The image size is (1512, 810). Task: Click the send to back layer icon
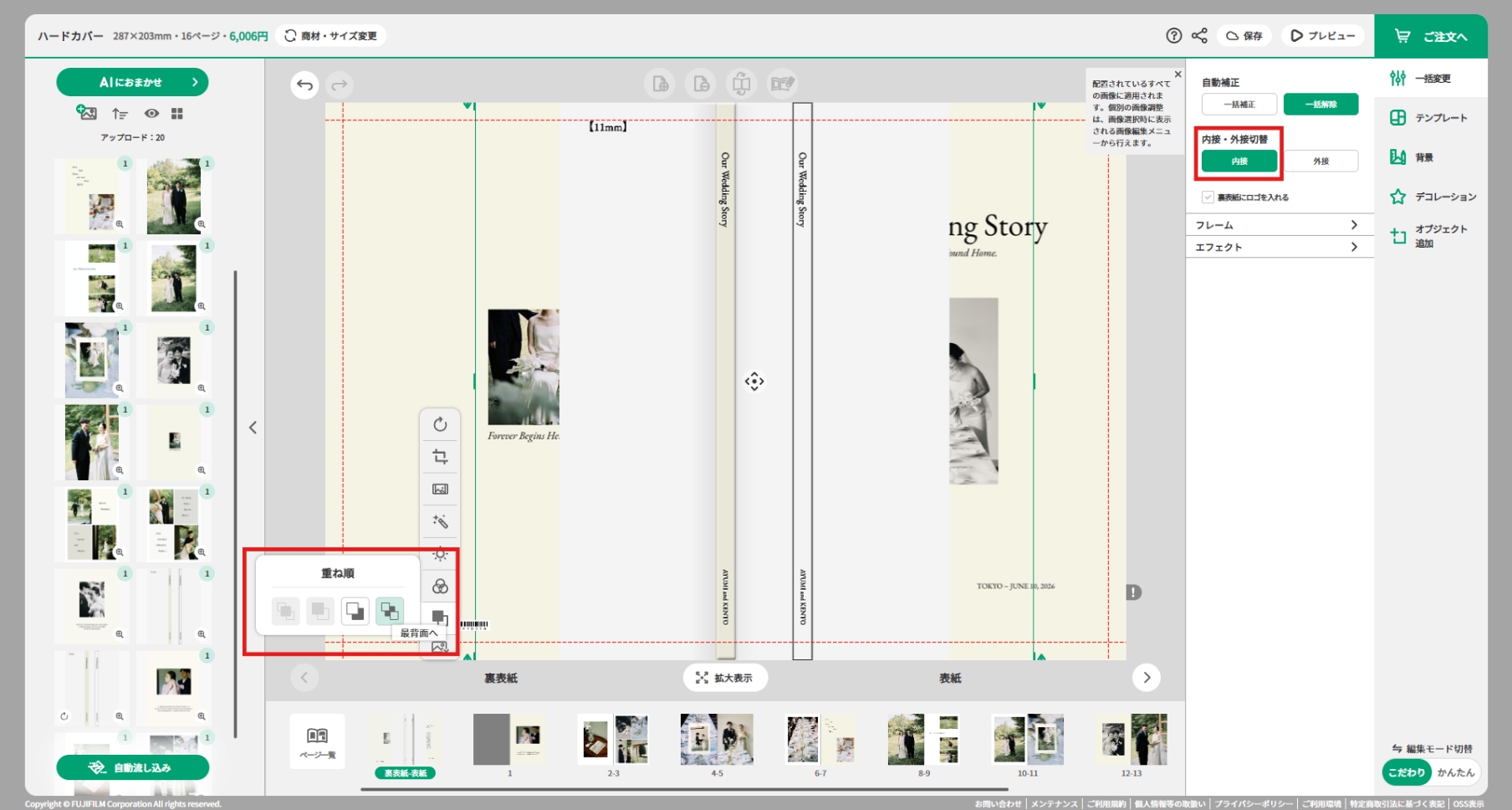coord(389,611)
